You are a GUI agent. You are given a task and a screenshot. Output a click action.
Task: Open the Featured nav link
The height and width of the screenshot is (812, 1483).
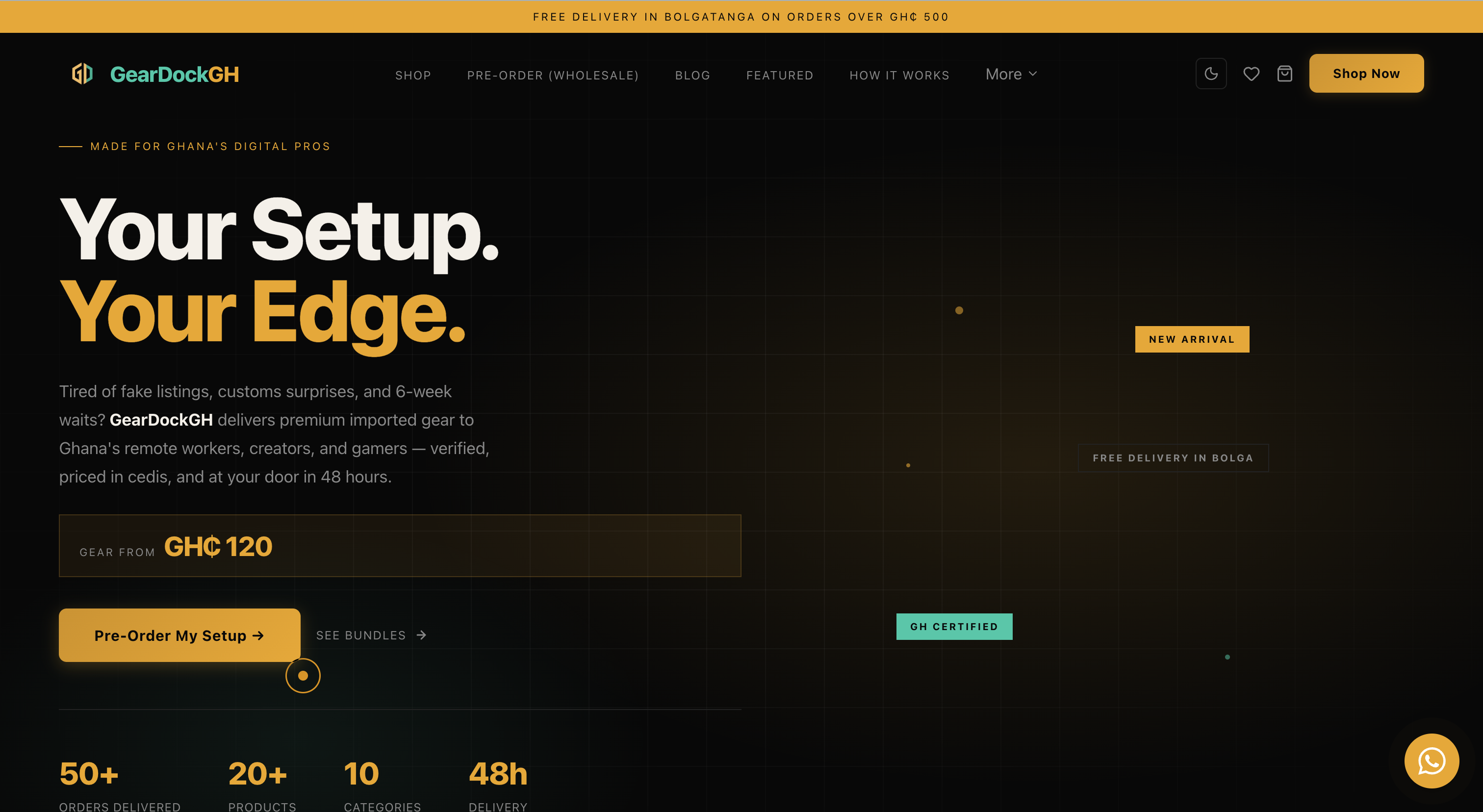779,76
